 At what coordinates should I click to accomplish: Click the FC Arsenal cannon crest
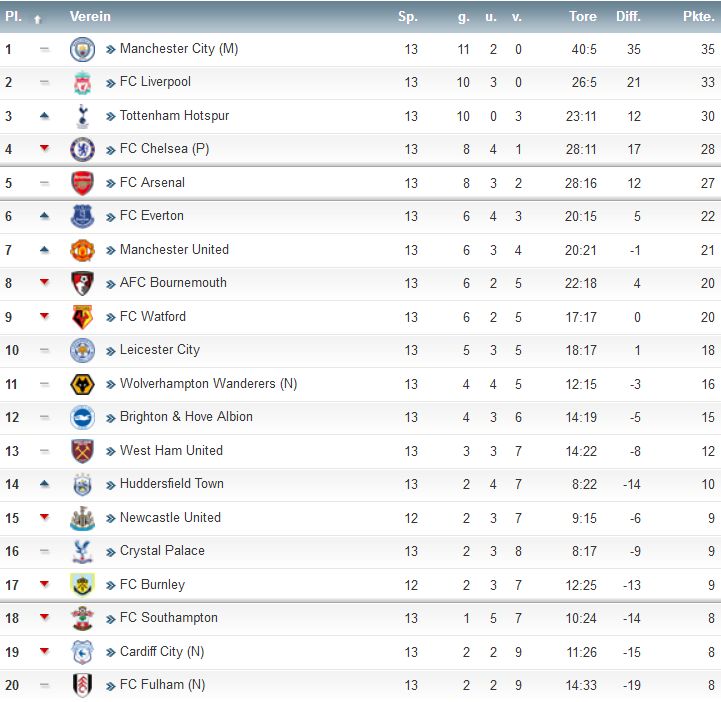[x=82, y=183]
